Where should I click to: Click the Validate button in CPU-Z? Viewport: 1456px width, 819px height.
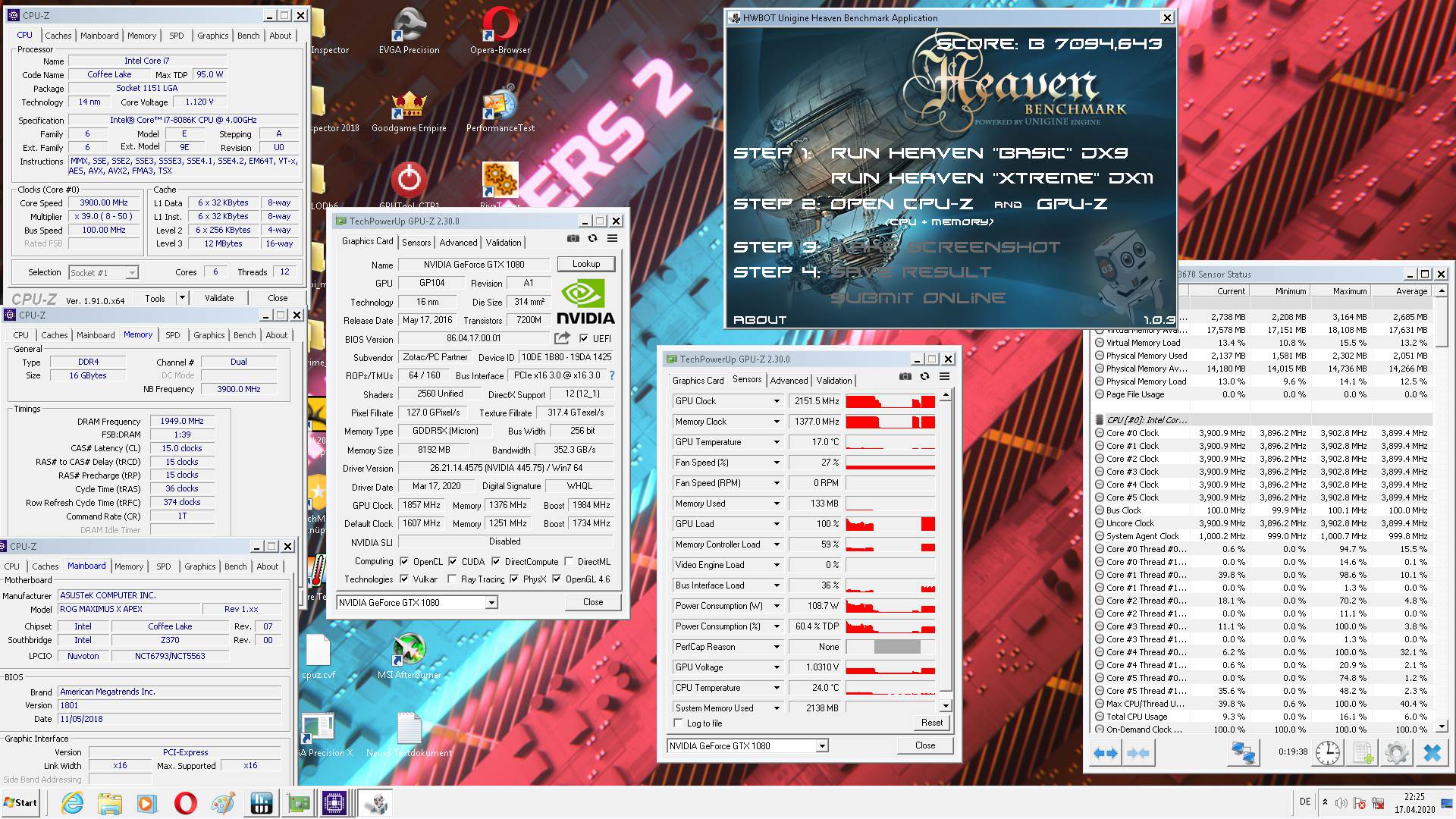[x=219, y=298]
